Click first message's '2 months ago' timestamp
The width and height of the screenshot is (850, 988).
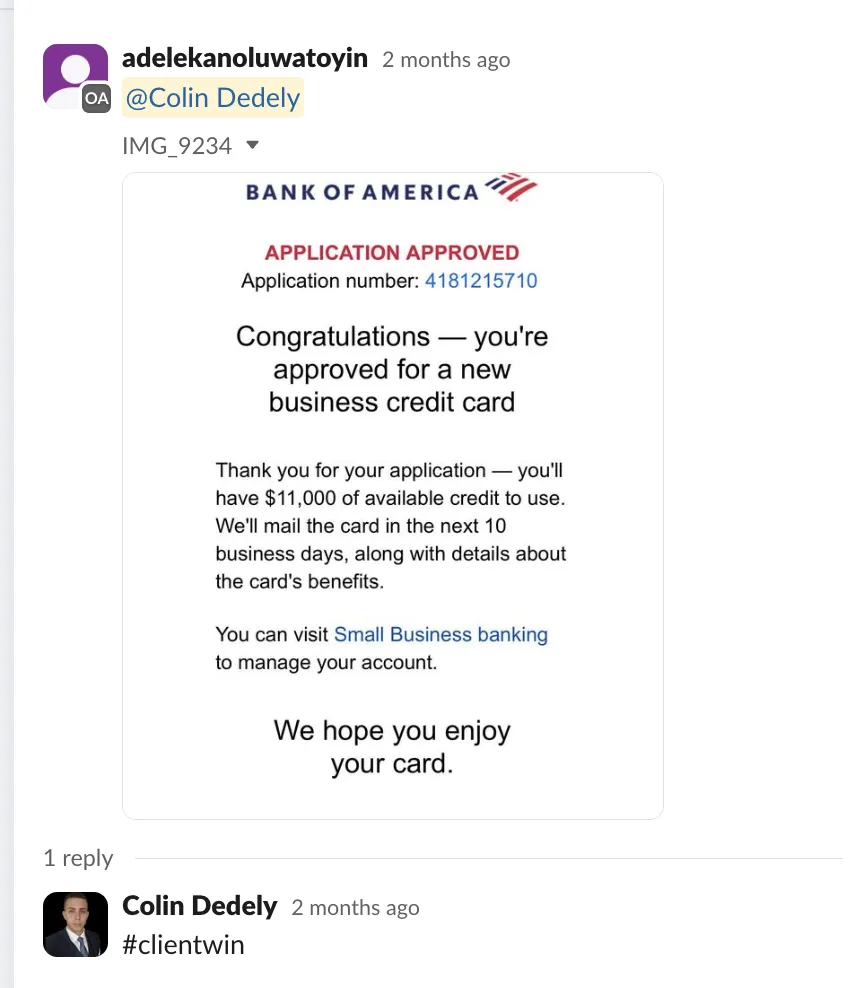coord(446,60)
